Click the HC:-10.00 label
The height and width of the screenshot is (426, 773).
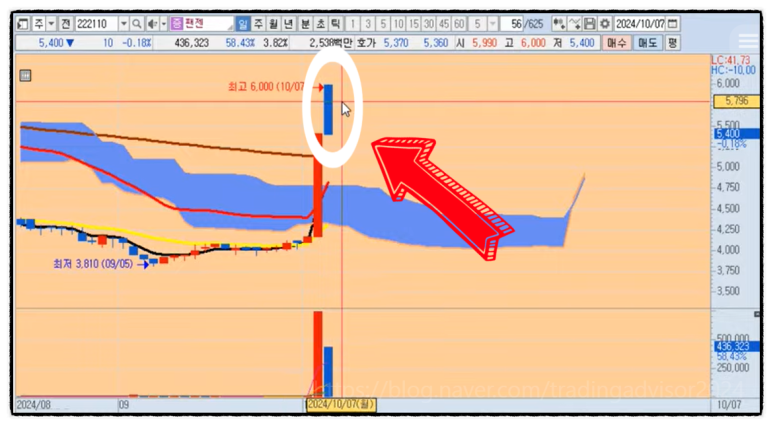(733, 70)
